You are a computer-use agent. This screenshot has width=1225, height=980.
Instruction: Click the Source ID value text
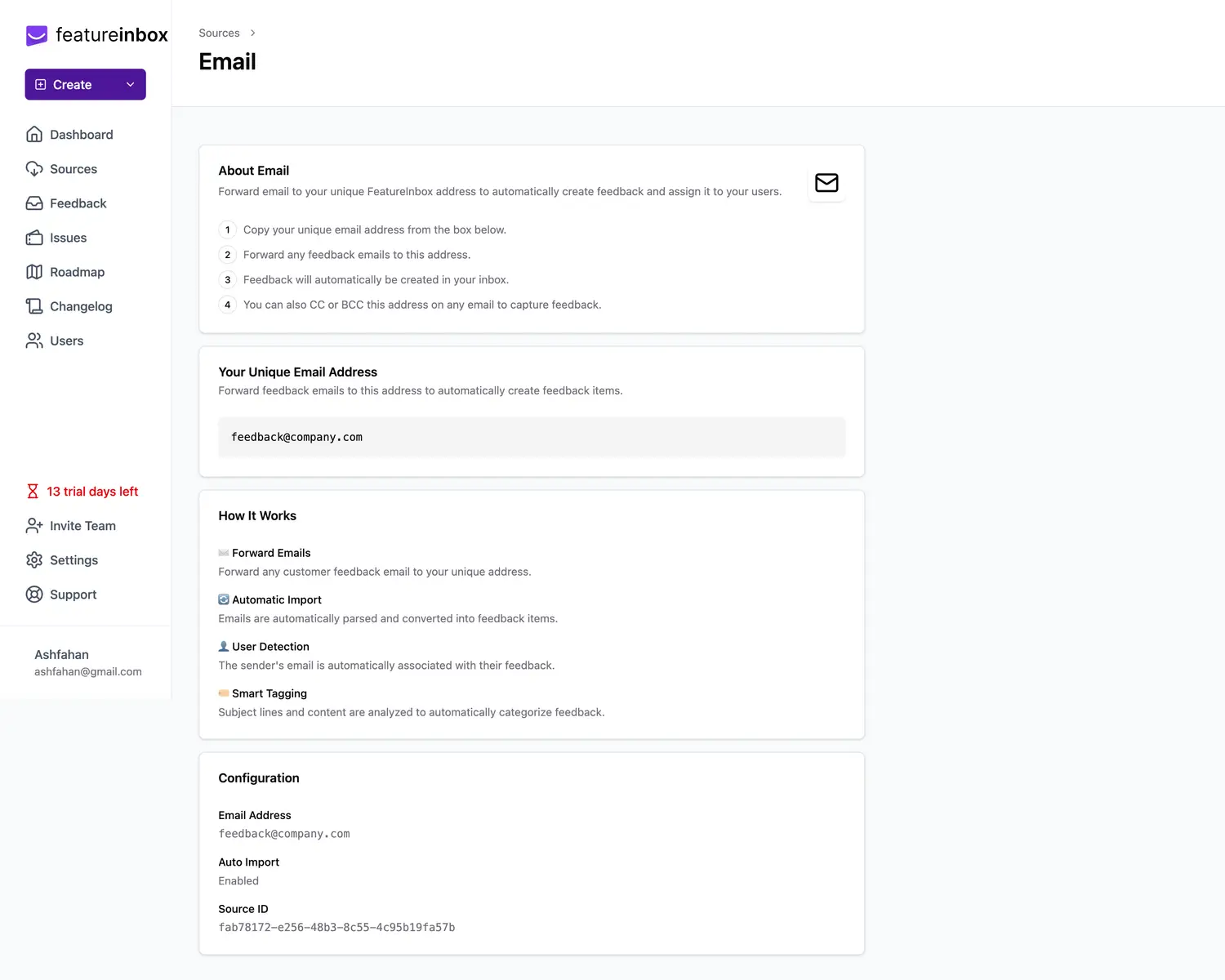coord(336,928)
